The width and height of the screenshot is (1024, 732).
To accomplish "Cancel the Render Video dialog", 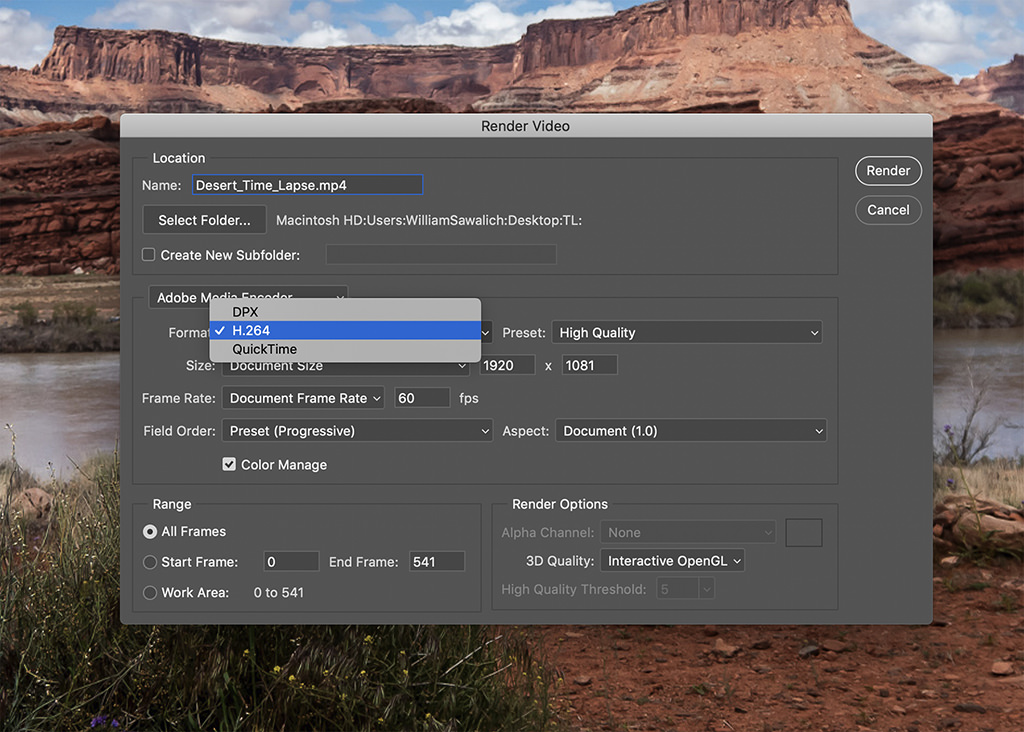I will point(888,210).
